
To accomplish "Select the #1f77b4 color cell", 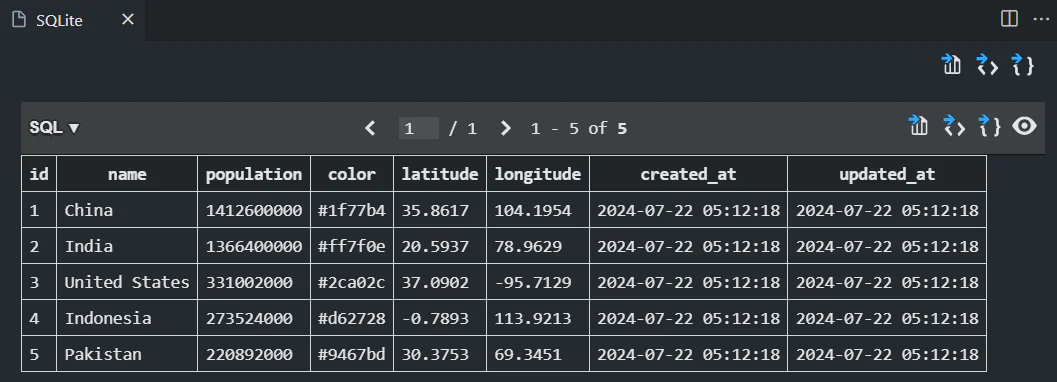I will click(352, 210).
